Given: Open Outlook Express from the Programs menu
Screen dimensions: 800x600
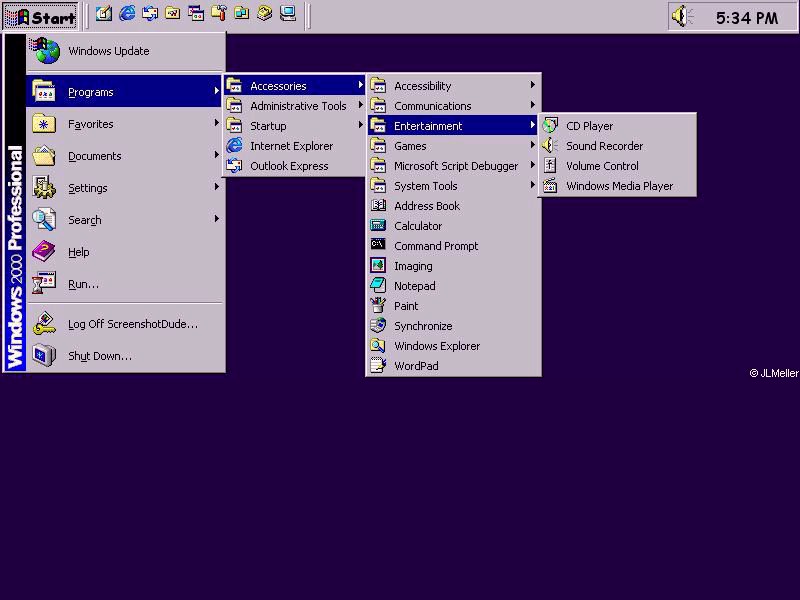Looking at the screenshot, I should [x=294, y=166].
